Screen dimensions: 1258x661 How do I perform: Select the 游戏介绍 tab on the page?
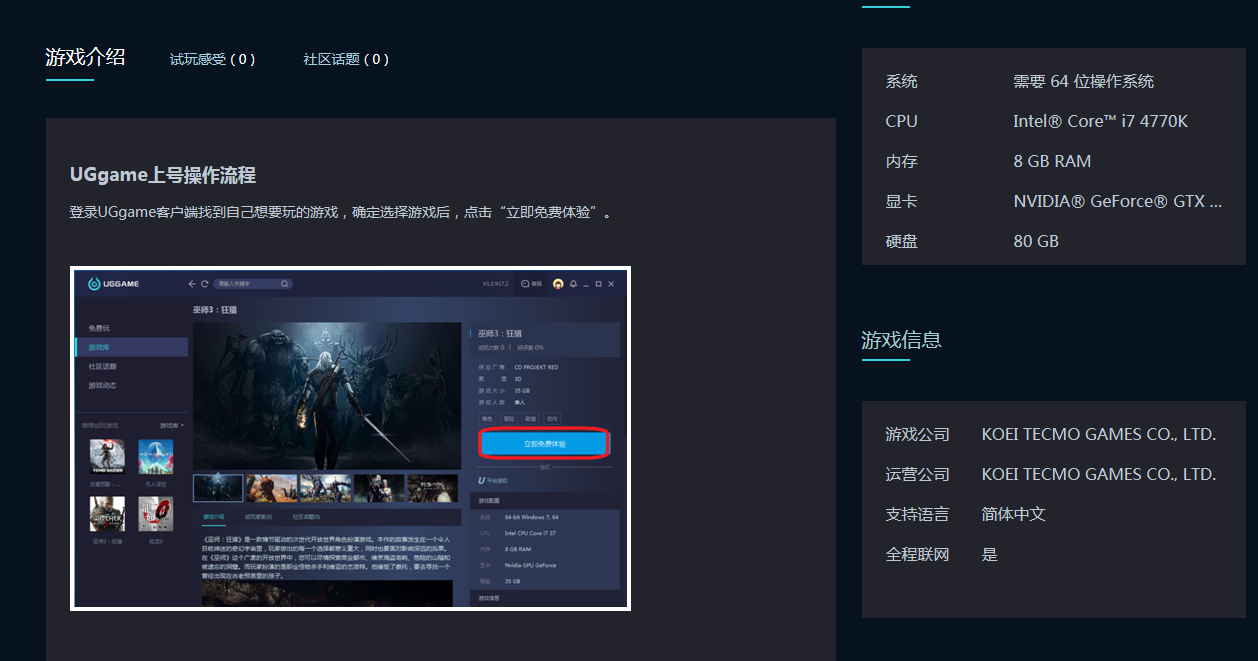click(85, 57)
